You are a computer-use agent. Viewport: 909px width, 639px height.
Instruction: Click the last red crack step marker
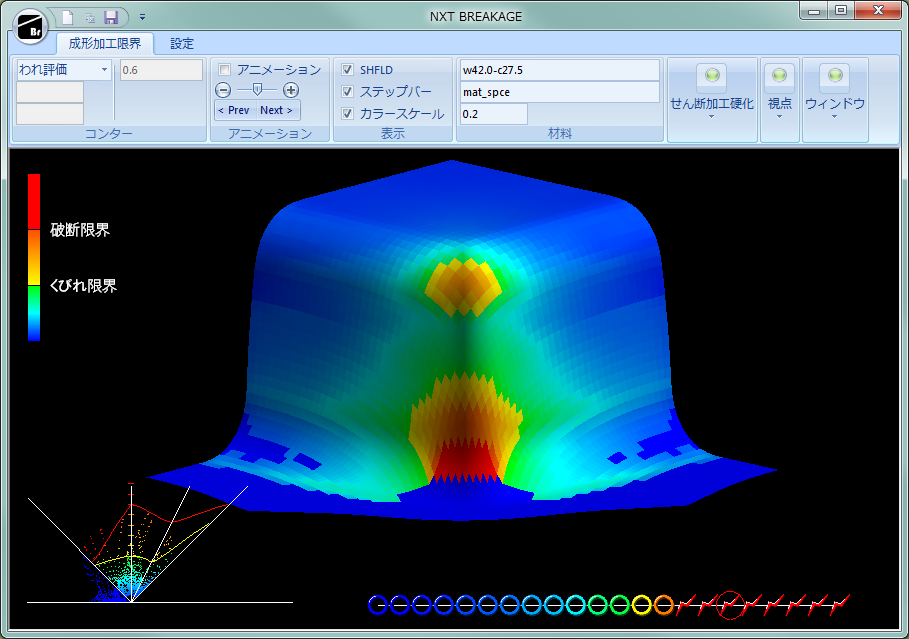pyautogui.click(x=839, y=604)
